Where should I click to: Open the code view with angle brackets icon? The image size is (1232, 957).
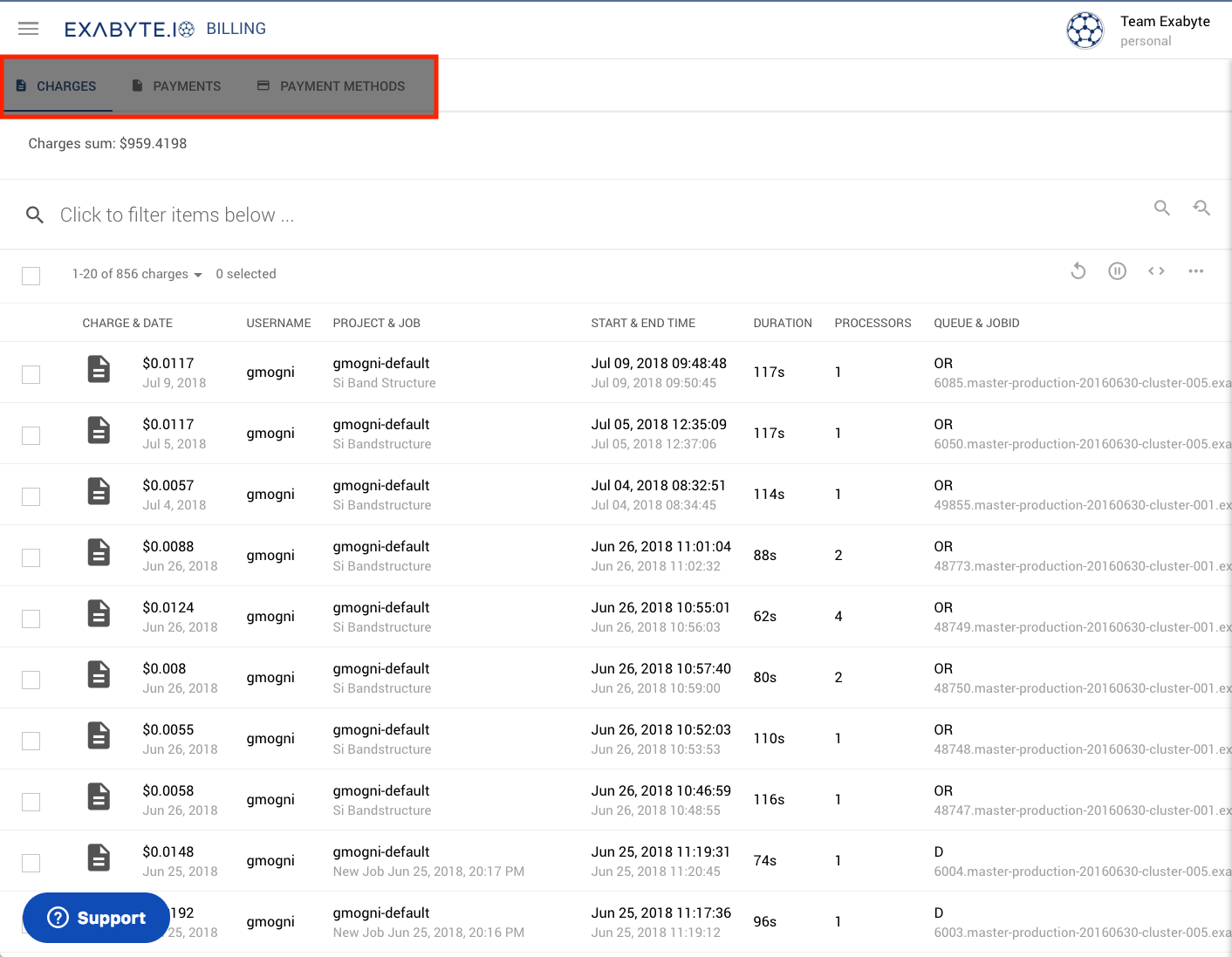click(x=1155, y=271)
